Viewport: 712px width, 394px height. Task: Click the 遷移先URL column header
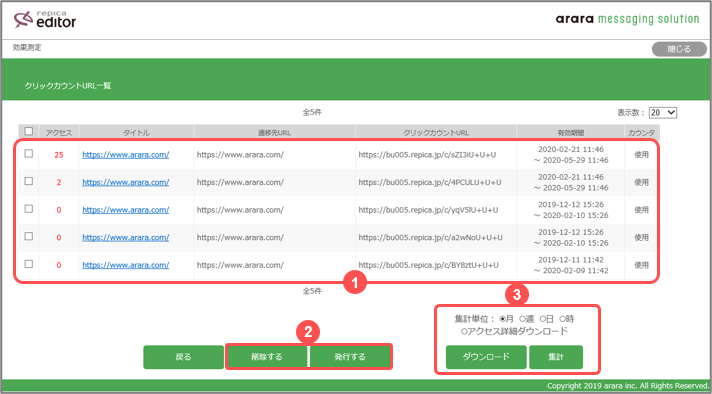click(x=275, y=133)
